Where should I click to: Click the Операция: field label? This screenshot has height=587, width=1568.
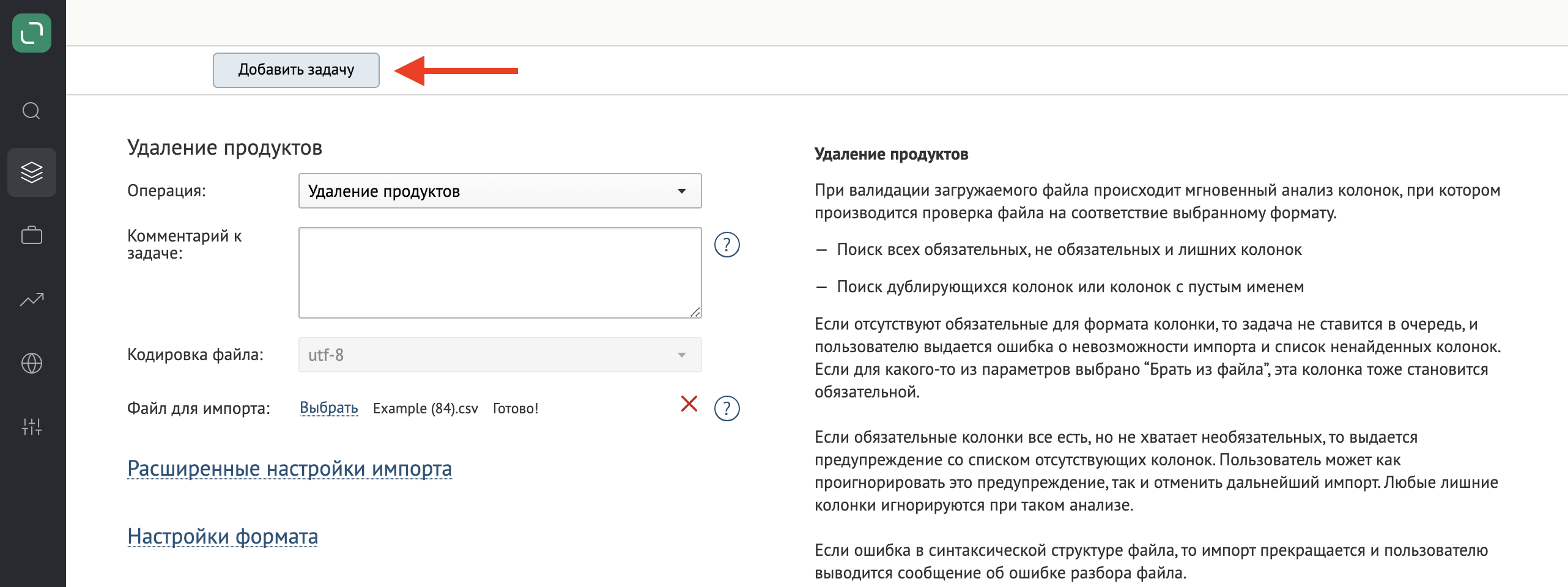166,191
